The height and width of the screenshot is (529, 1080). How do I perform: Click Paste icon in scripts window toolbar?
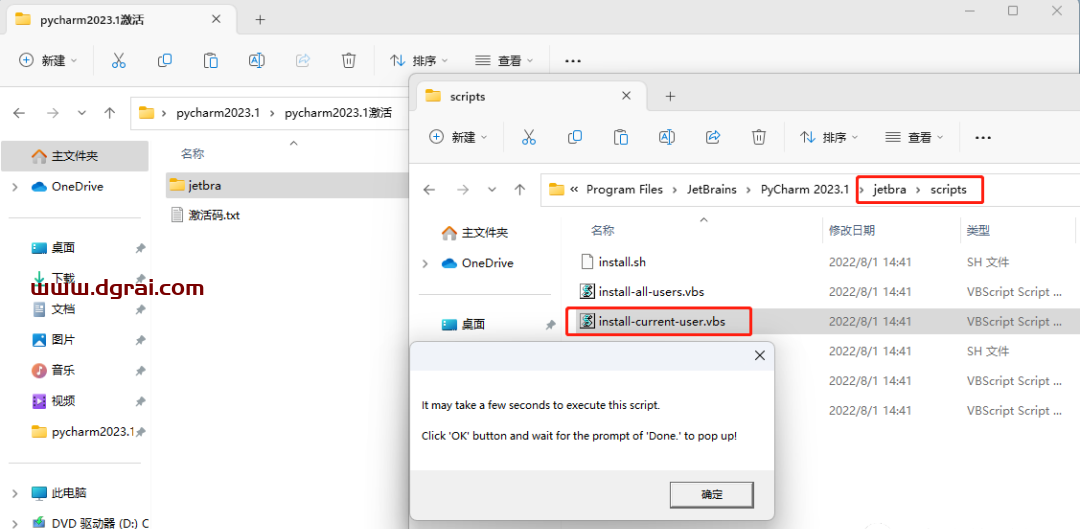[x=621, y=137]
